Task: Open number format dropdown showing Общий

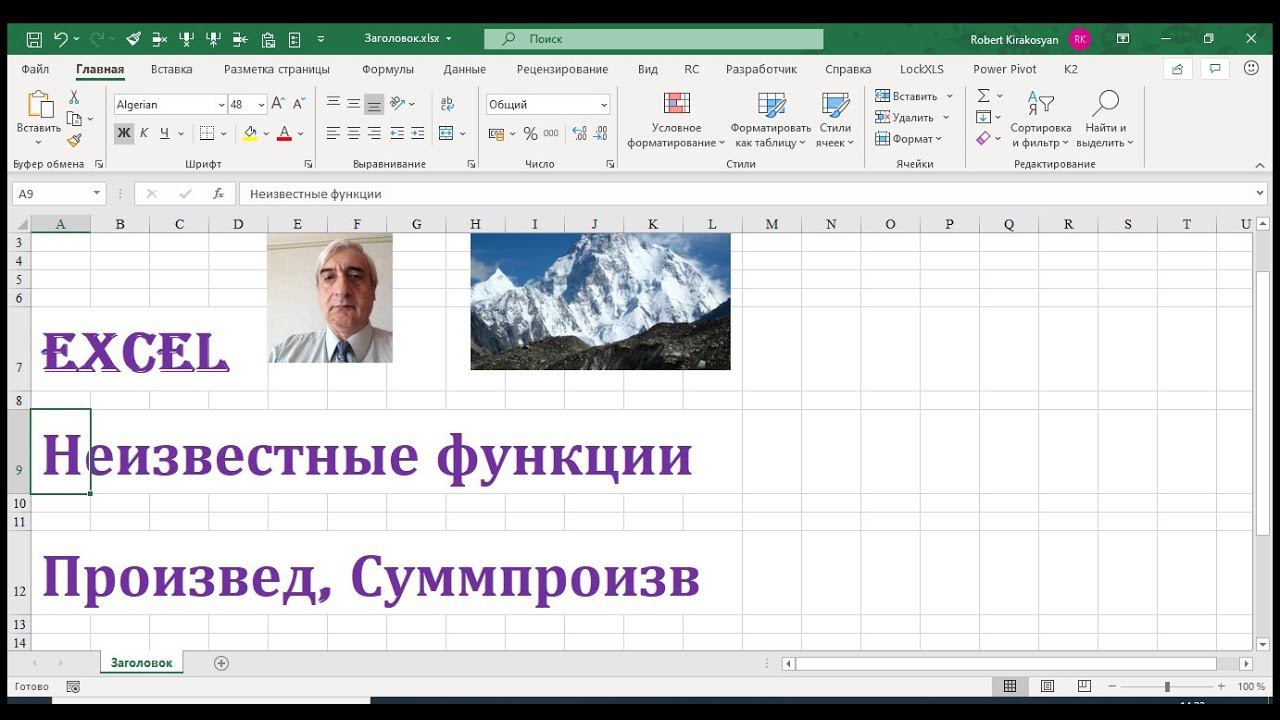Action: tap(604, 104)
